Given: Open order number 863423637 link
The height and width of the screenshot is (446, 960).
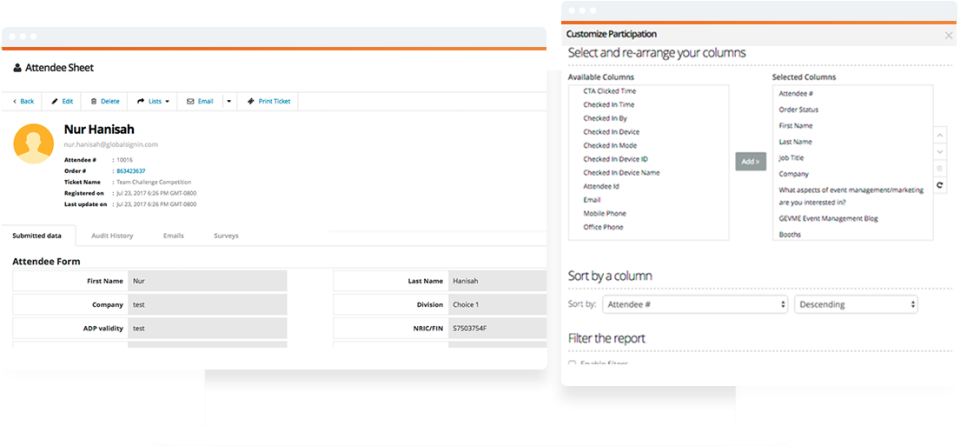Looking at the screenshot, I should pyautogui.click(x=130, y=171).
